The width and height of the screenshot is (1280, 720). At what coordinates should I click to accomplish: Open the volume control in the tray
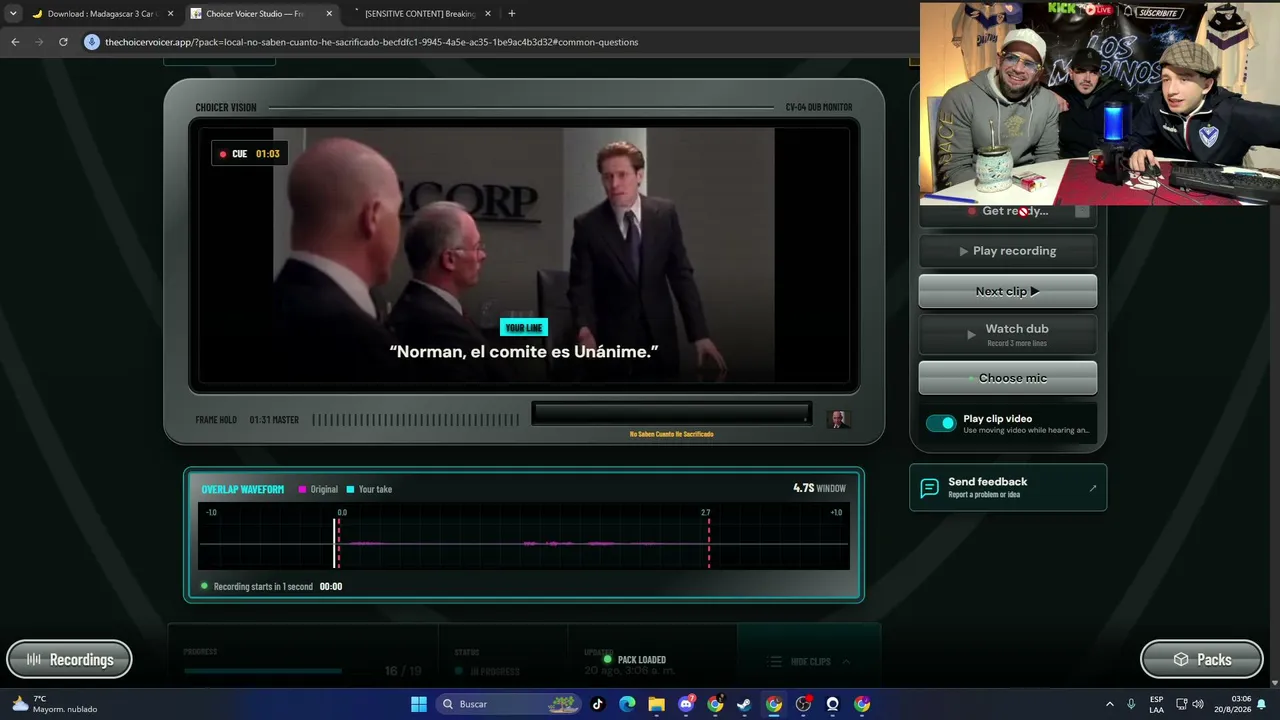(1198, 704)
